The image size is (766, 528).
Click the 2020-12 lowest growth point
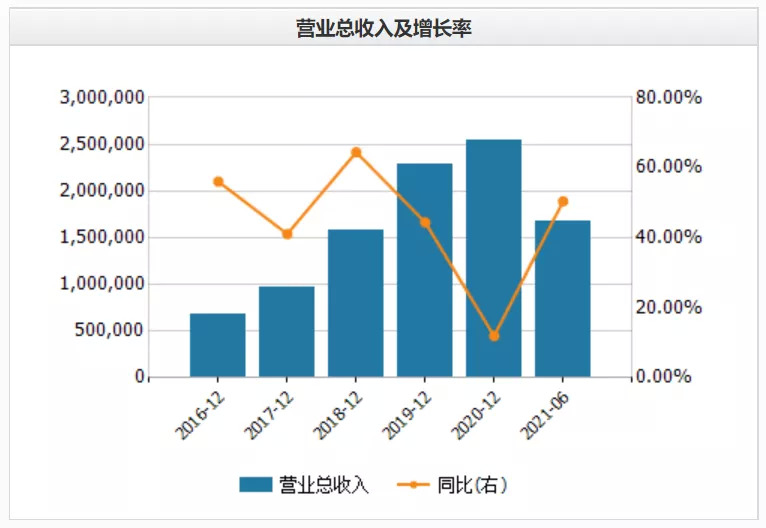tap(494, 336)
